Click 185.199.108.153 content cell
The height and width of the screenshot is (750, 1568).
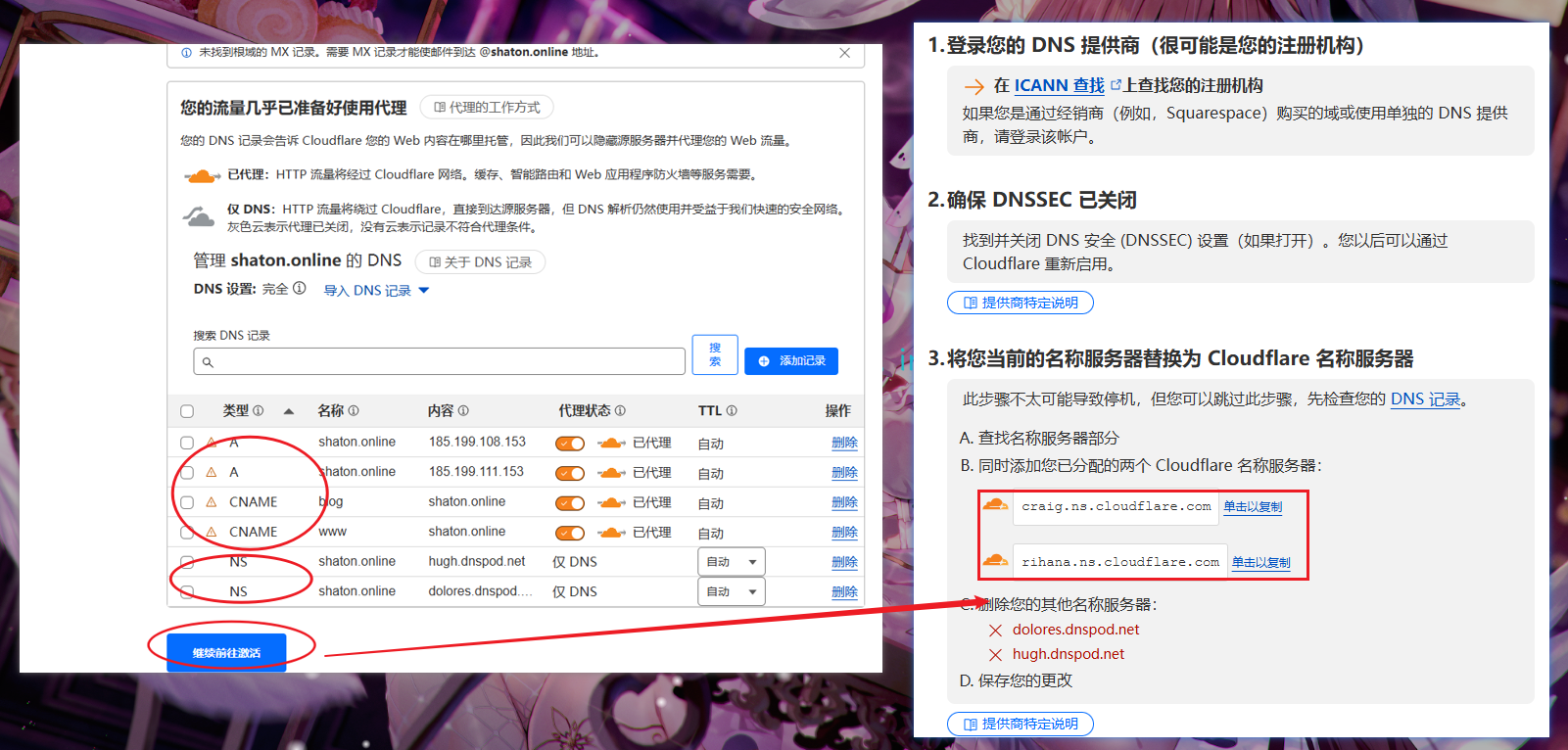coord(477,443)
